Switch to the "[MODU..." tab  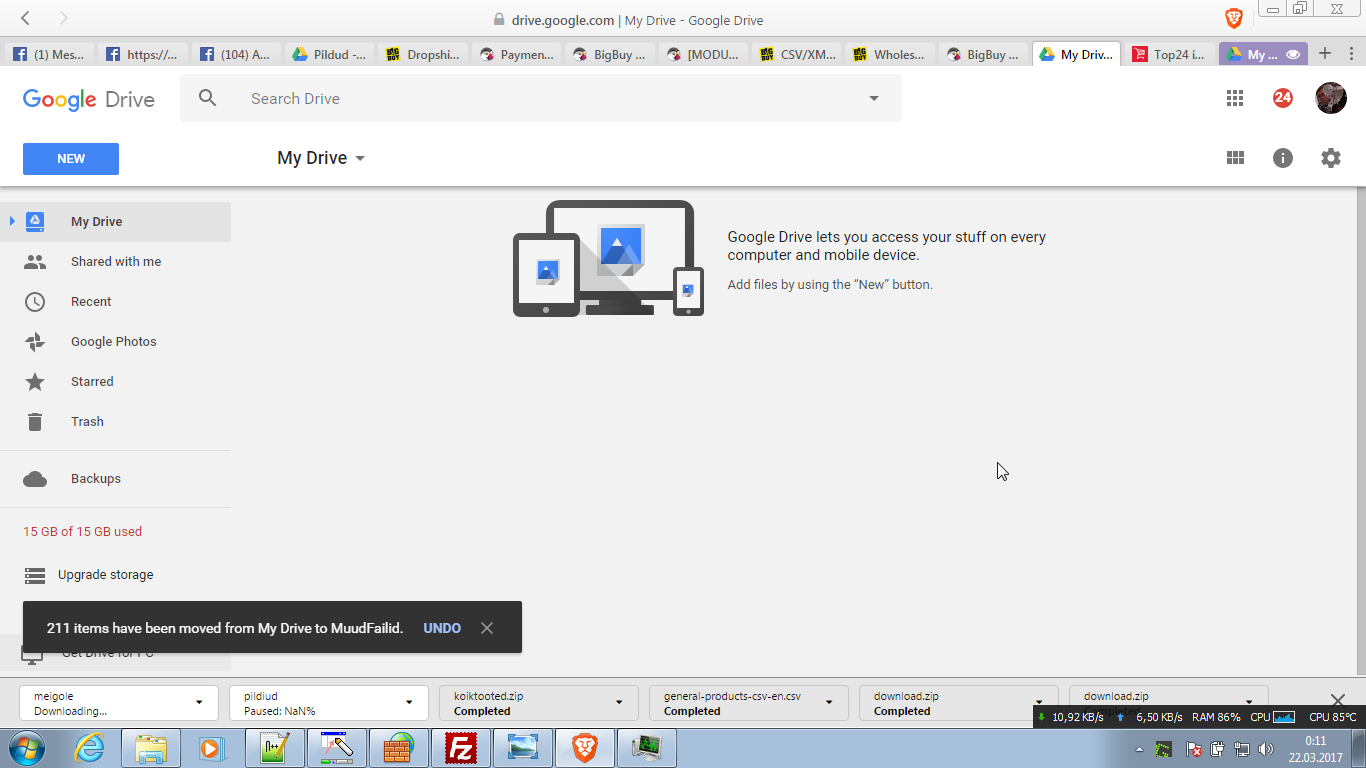coord(703,54)
